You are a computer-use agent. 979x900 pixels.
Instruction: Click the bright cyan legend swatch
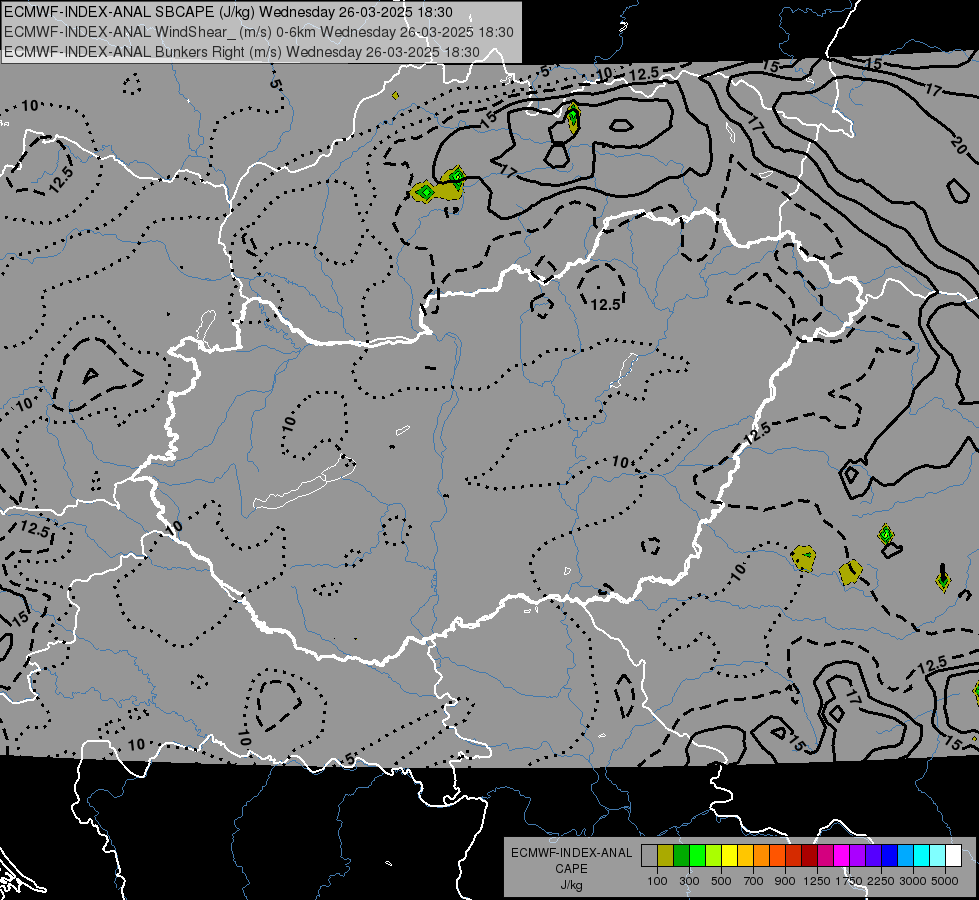922,855
